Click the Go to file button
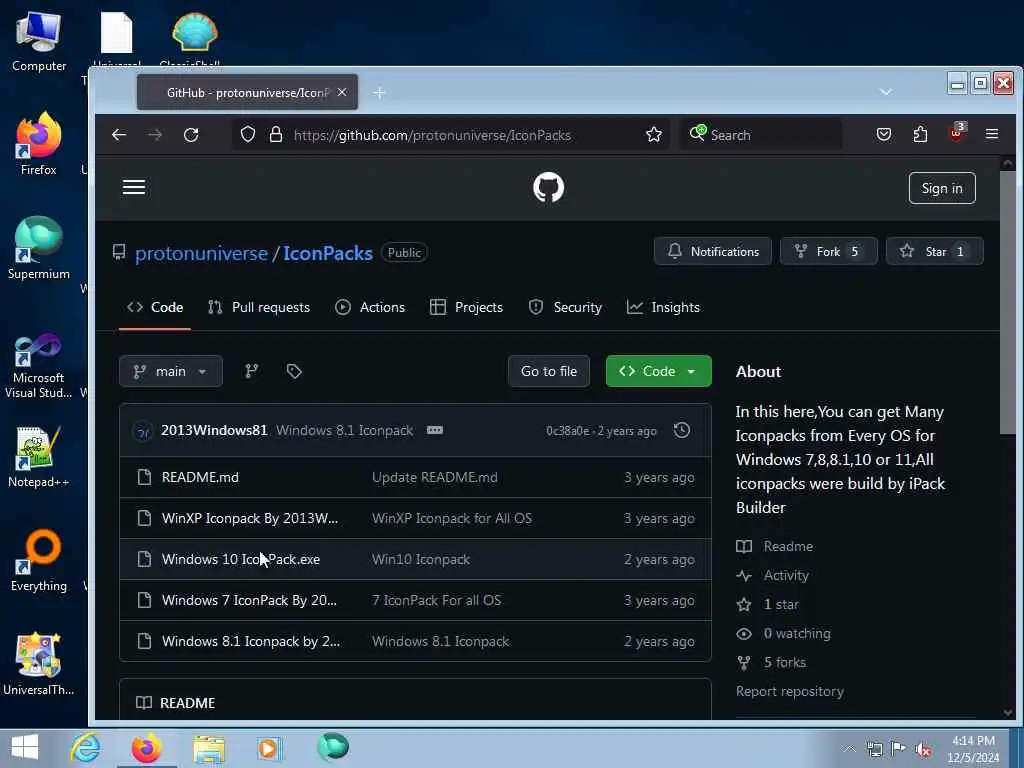Screen dimensions: 1024x768 (549, 371)
